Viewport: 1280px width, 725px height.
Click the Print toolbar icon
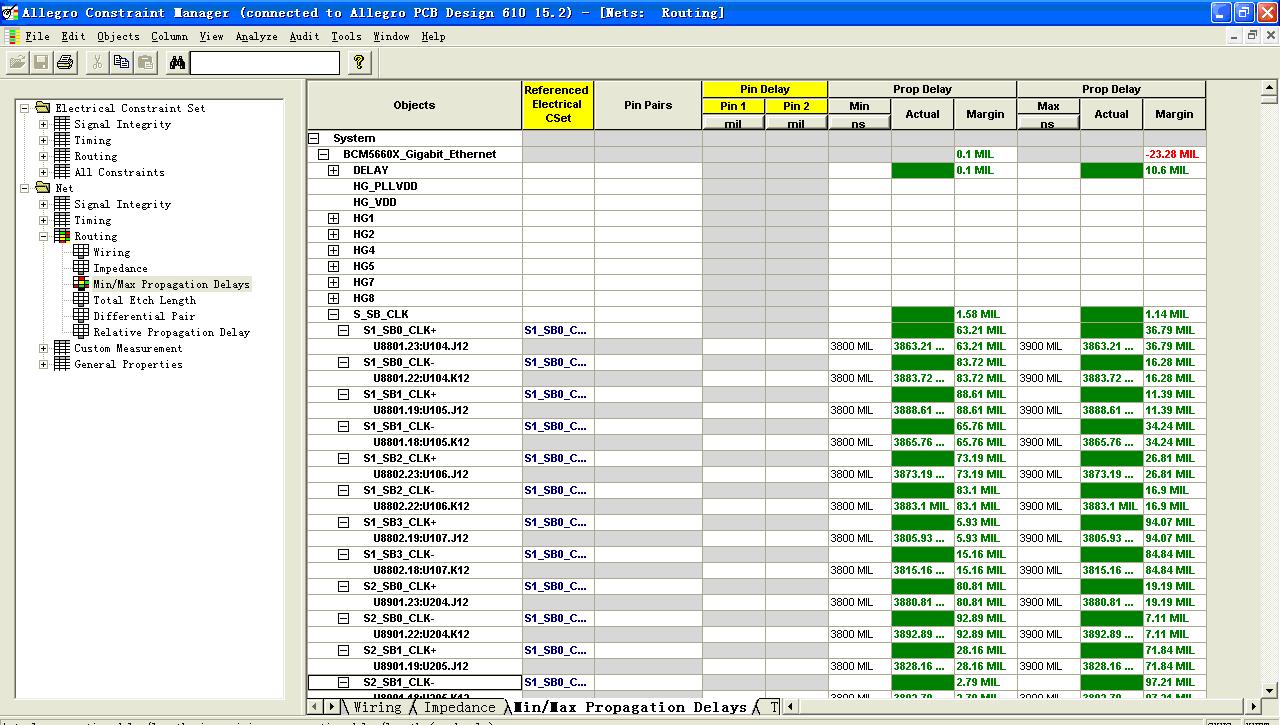[x=65, y=62]
